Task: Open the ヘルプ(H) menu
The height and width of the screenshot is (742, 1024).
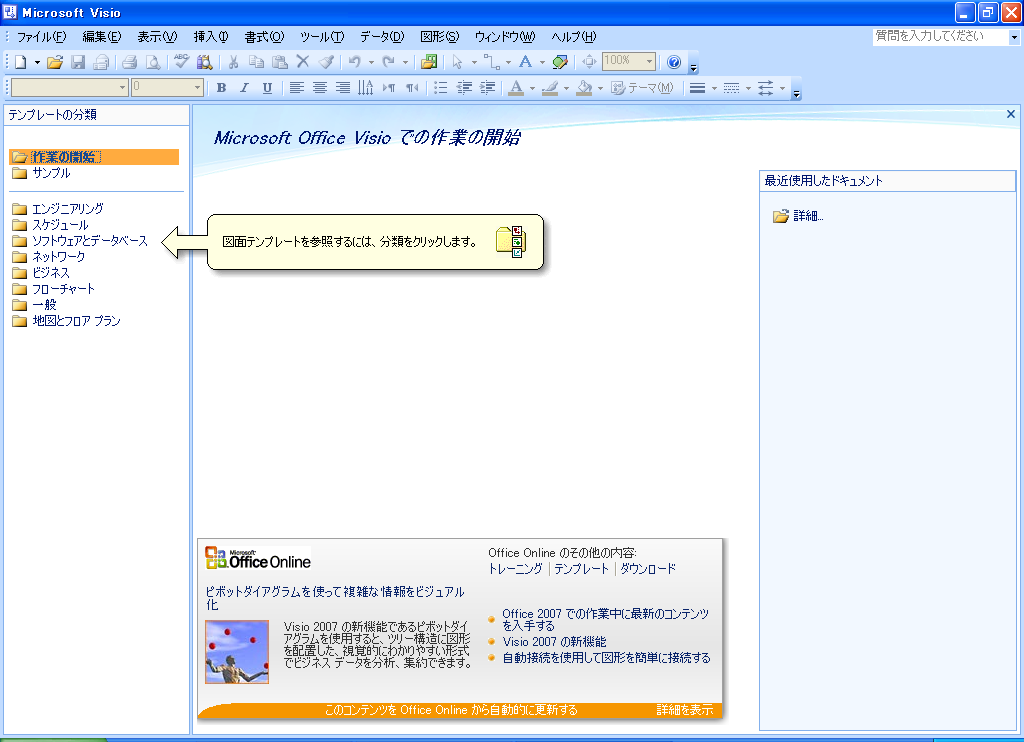Action: point(573,37)
